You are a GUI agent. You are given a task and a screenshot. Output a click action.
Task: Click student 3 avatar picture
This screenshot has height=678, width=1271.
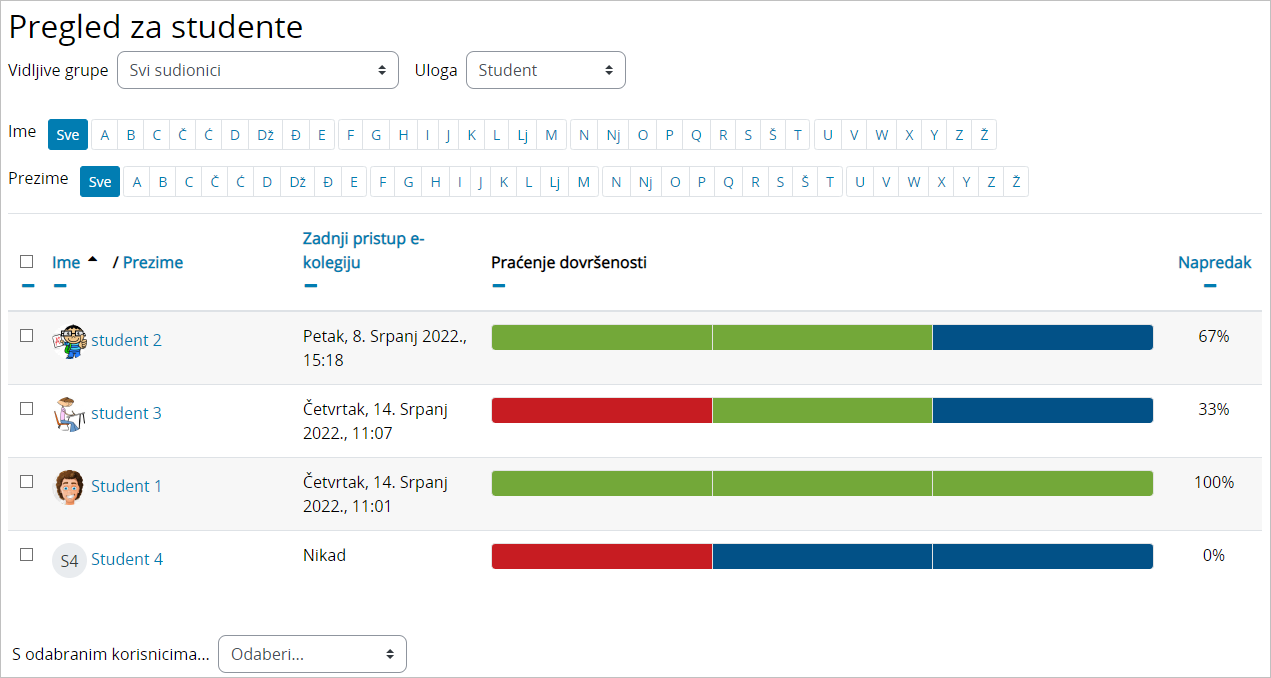[x=69, y=414]
